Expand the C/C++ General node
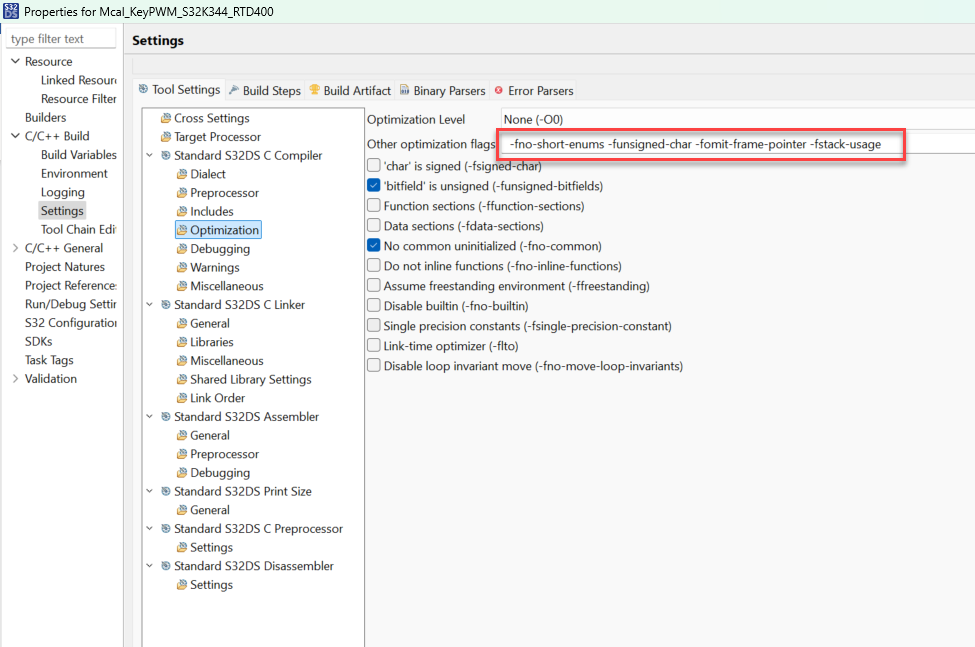The height and width of the screenshot is (647, 975). tap(15, 248)
